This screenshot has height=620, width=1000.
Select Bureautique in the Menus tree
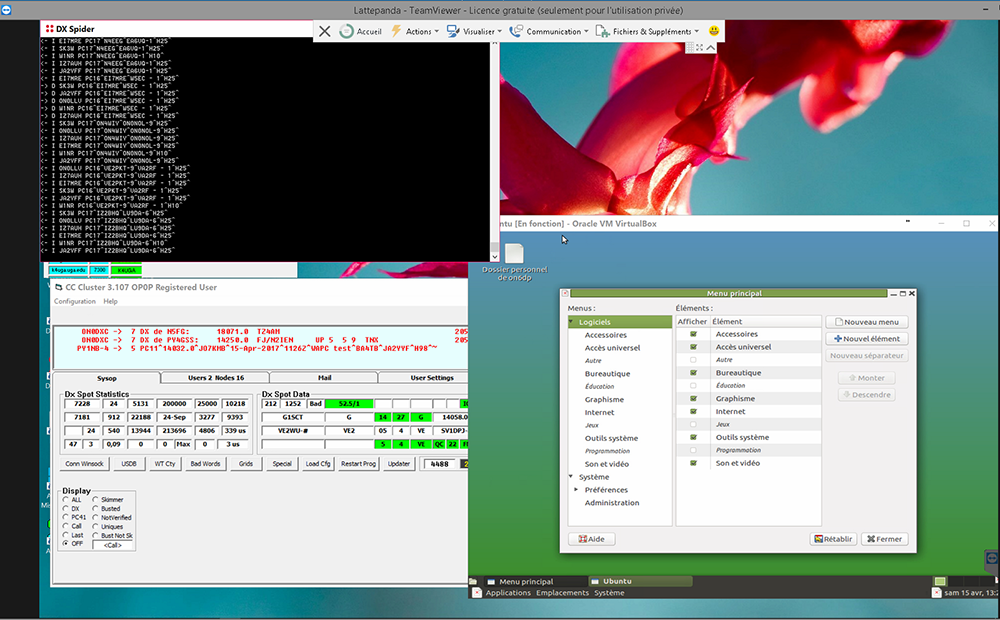click(607, 374)
